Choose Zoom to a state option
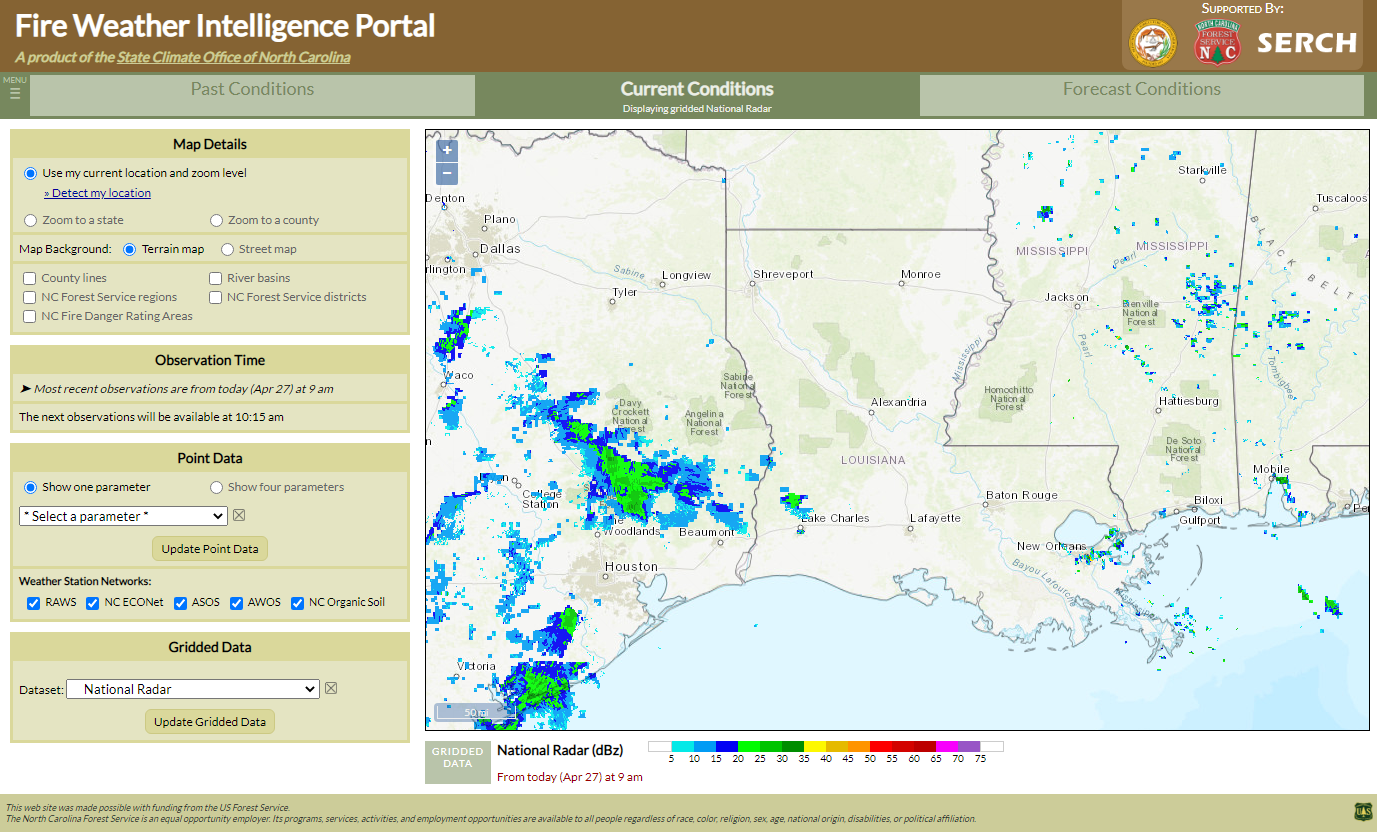This screenshot has height=832, width=1377. [x=30, y=220]
